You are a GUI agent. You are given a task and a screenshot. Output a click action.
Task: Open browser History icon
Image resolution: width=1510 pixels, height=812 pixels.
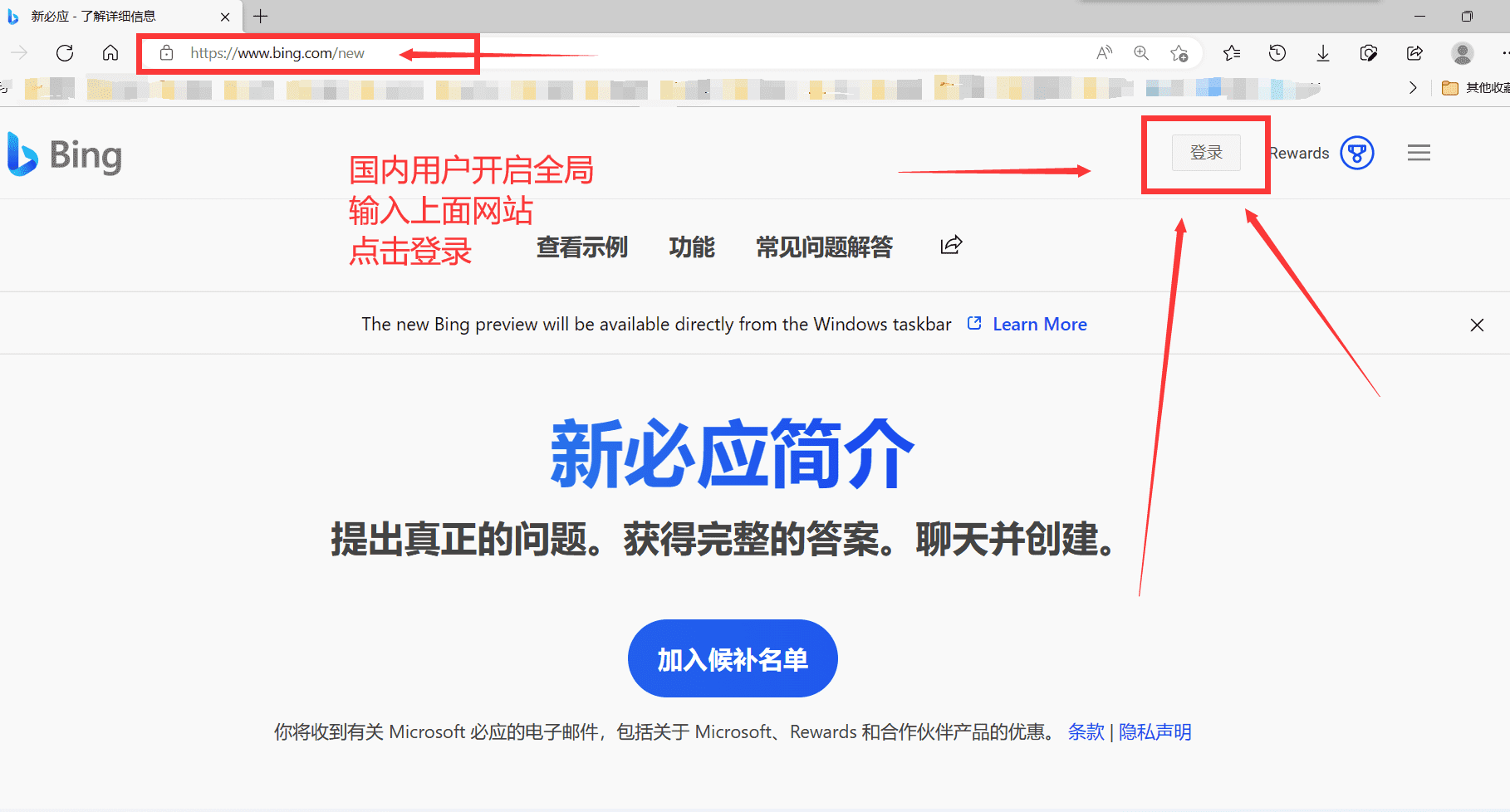[1277, 53]
